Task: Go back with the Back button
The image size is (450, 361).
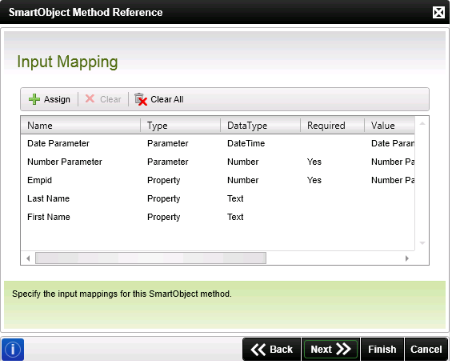Action: coord(272,349)
